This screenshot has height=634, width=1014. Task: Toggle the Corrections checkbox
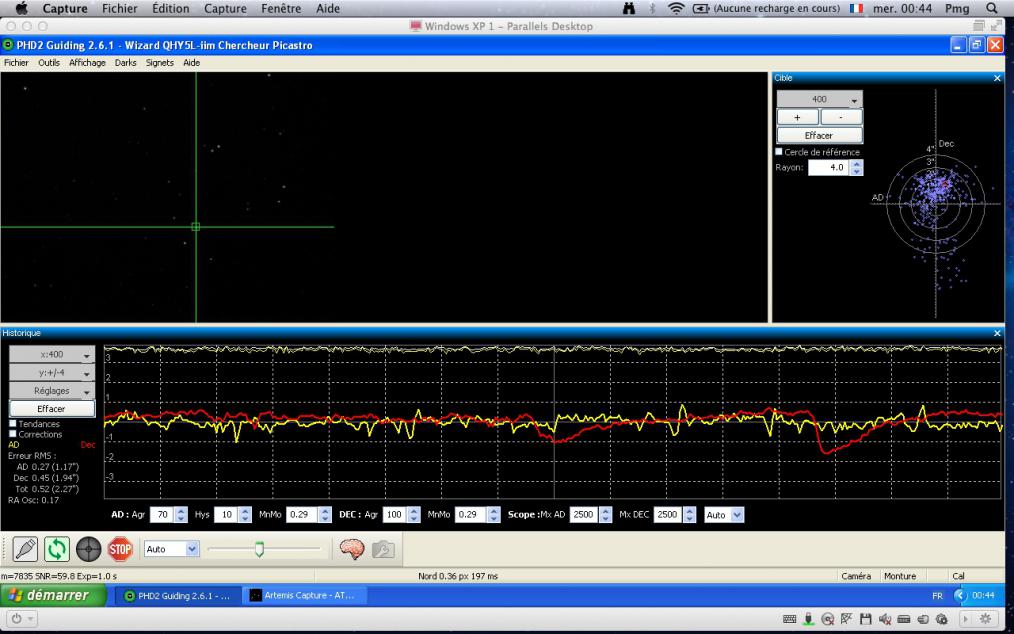[x=13, y=434]
